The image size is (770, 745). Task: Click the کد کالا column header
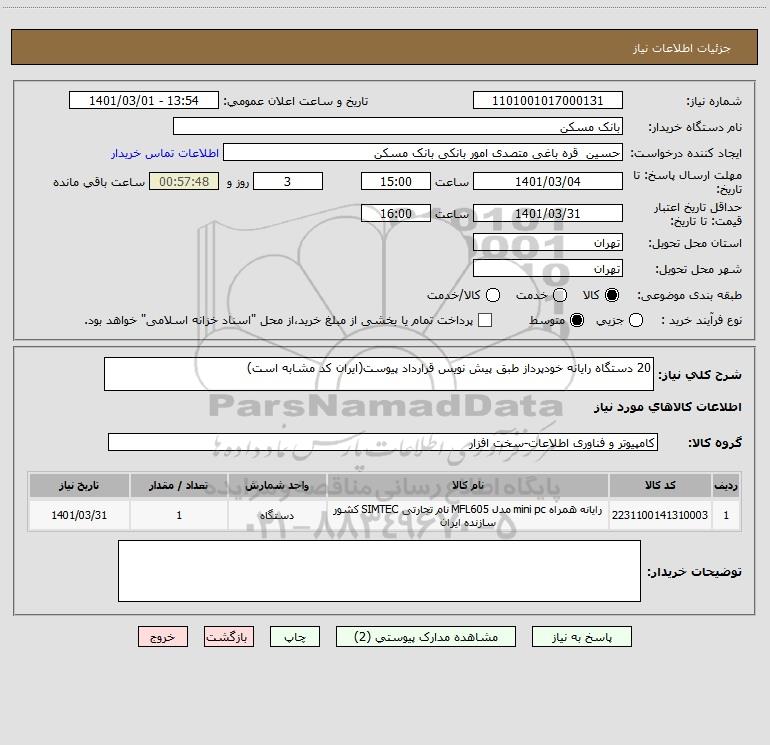tap(660, 485)
